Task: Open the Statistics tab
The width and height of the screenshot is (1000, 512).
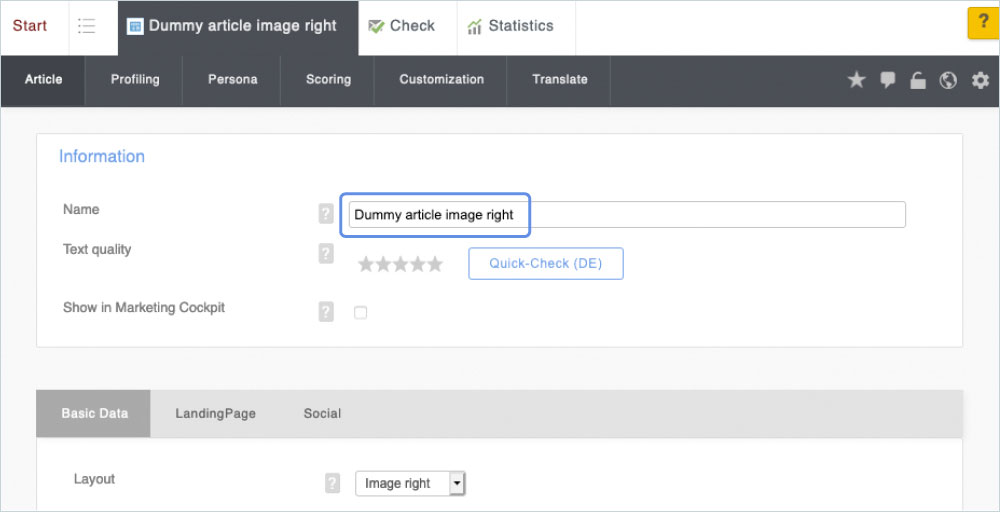Action: tap(516, 26)
